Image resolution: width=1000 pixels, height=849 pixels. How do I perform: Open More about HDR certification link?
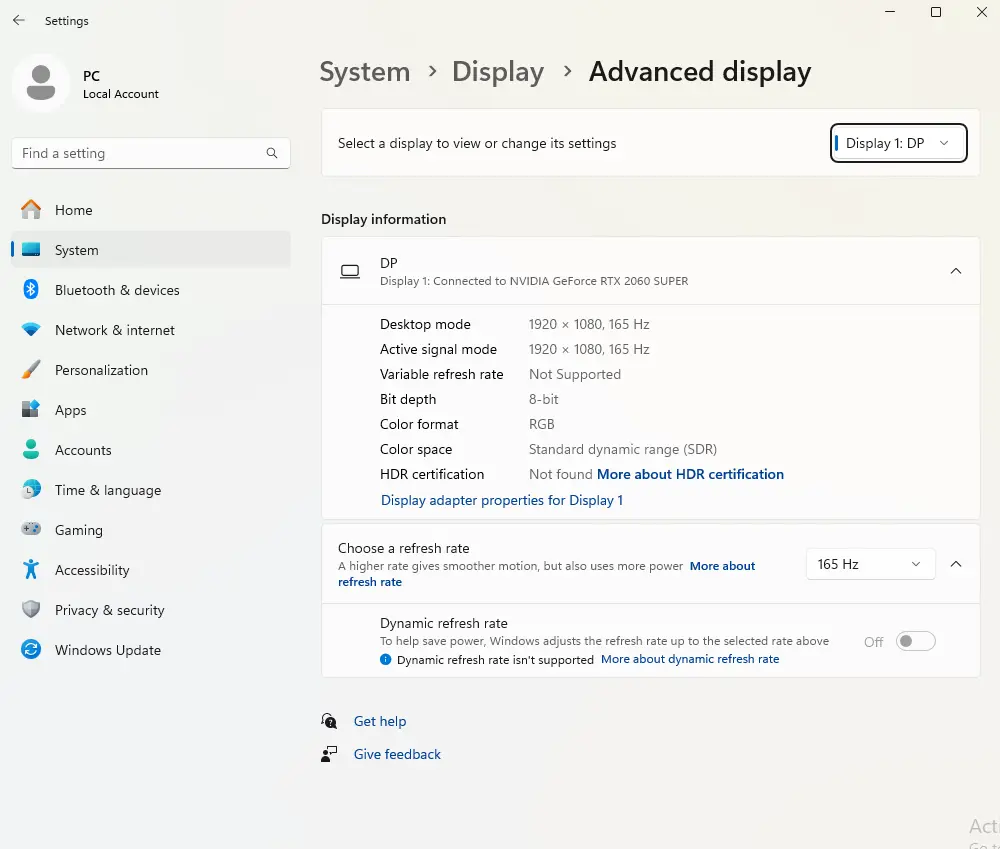(690, 474)
